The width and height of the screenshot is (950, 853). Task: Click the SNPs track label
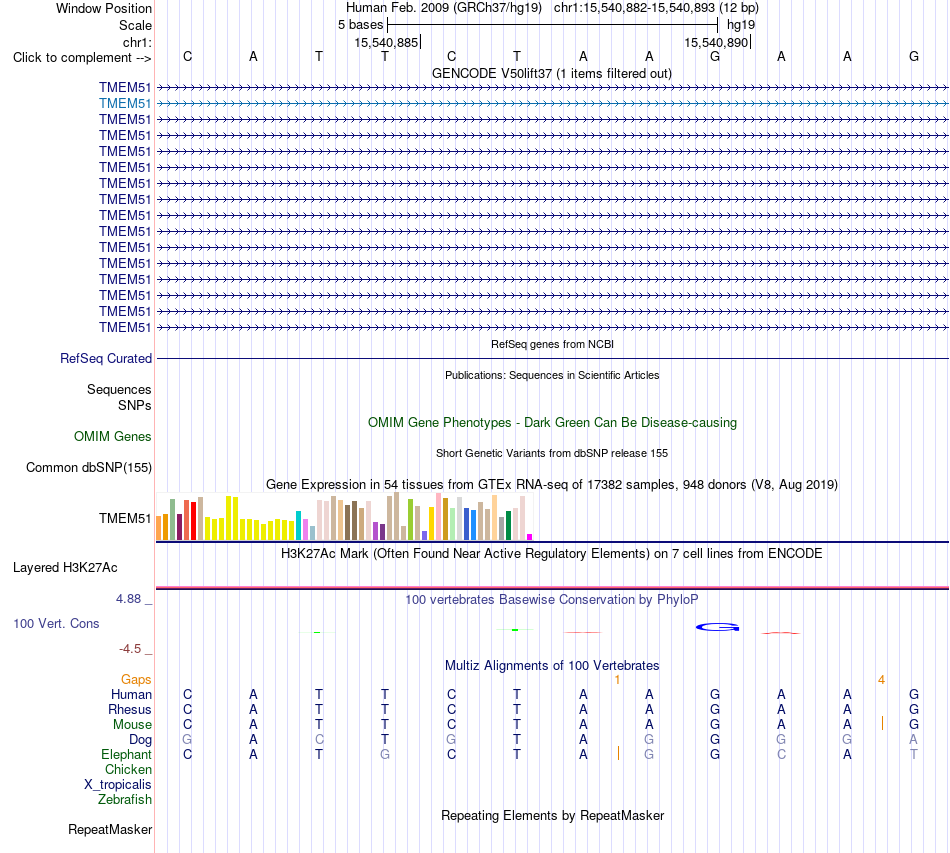pos(135,405)
